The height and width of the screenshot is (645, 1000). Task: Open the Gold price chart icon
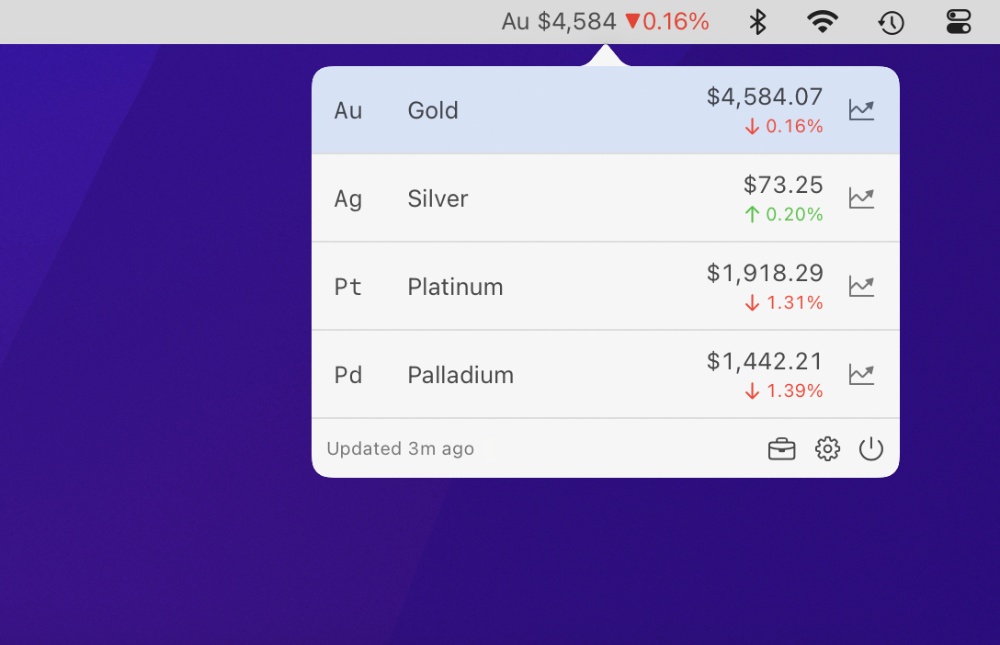click(x=861, y=110)
